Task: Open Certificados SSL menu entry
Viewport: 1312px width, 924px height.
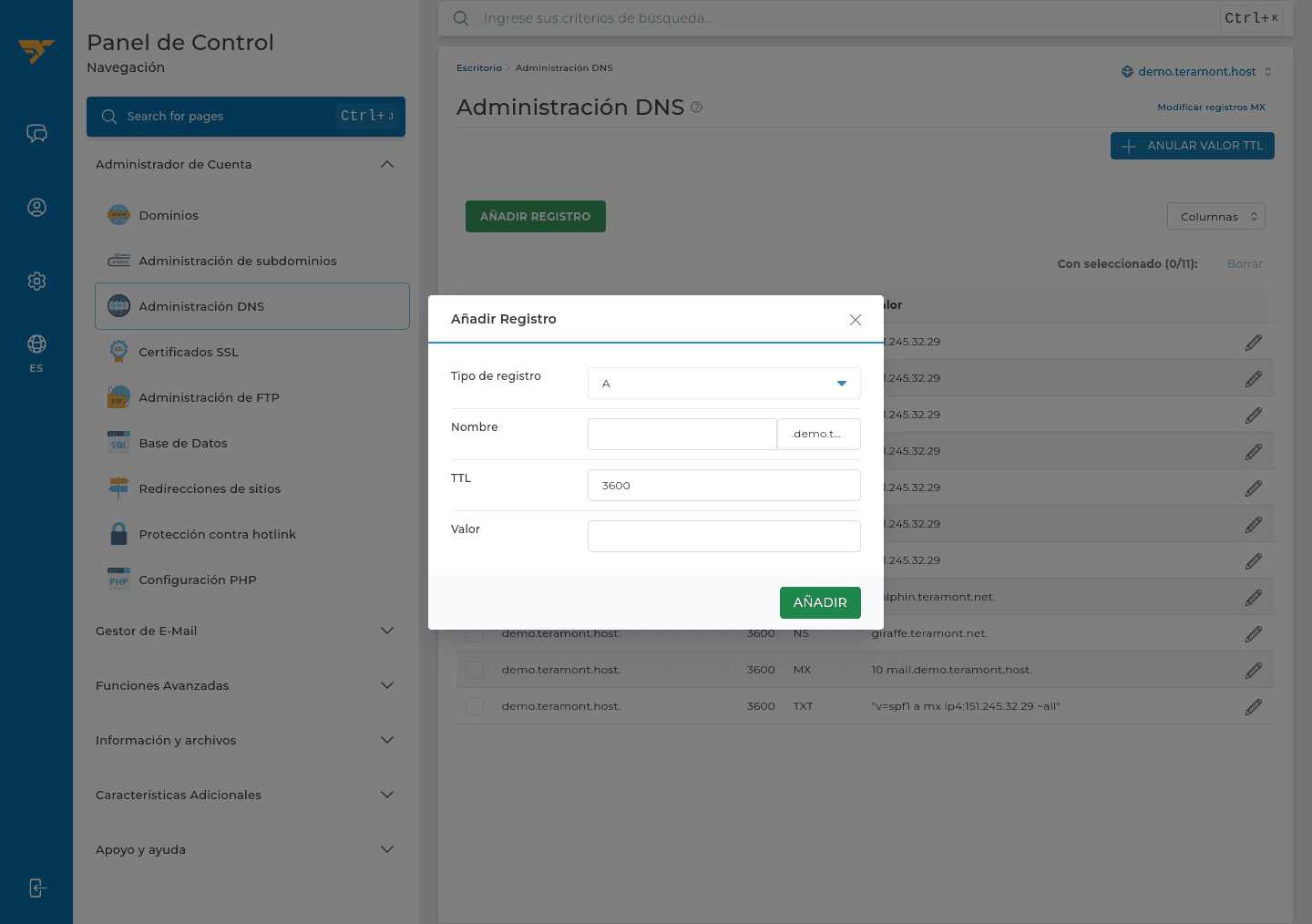Action: tap(252, 352)
